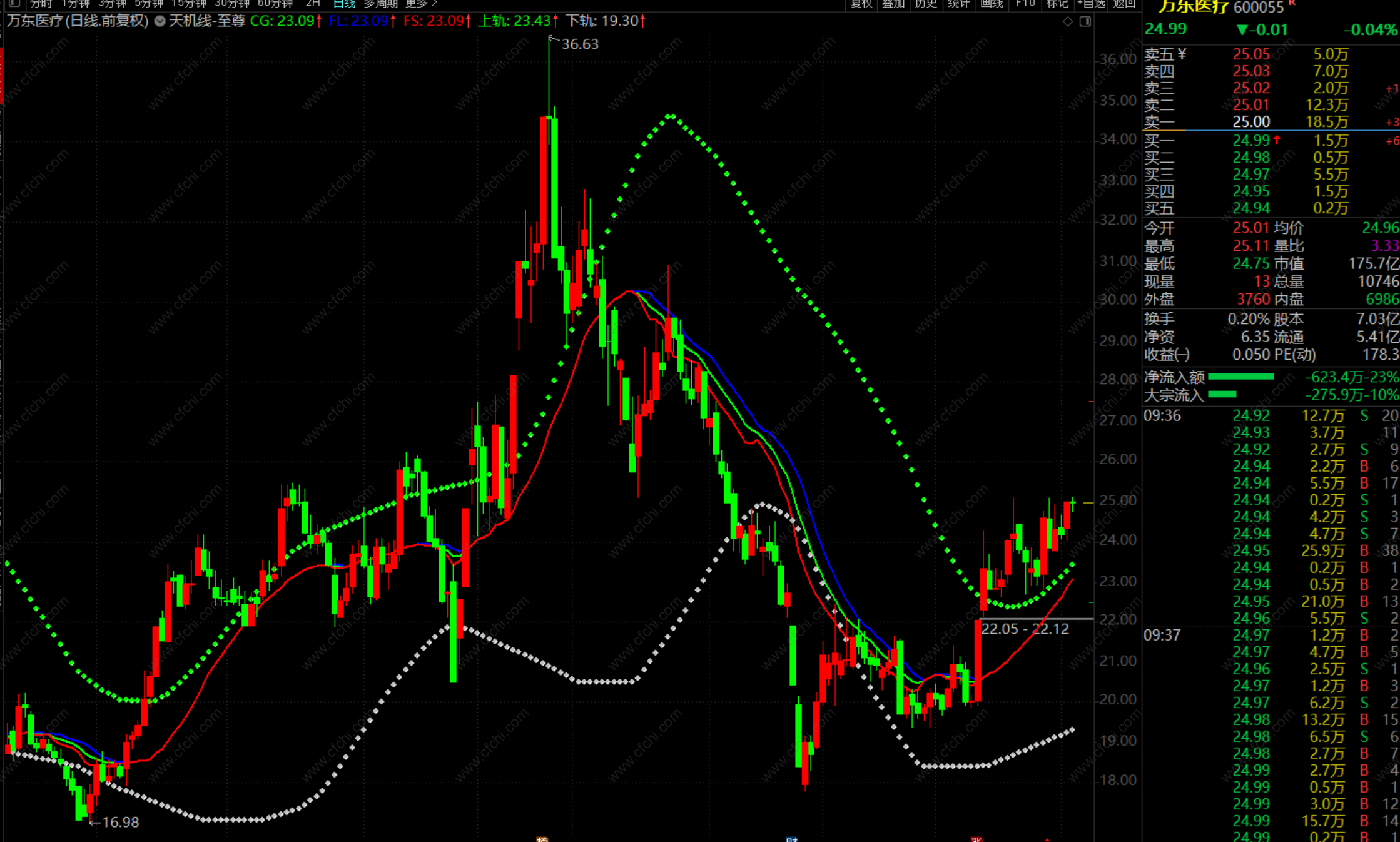Viewport: 1400px width, 842px height.
Task: Click the 36.63 high price marker
Action: pos(579,44)
